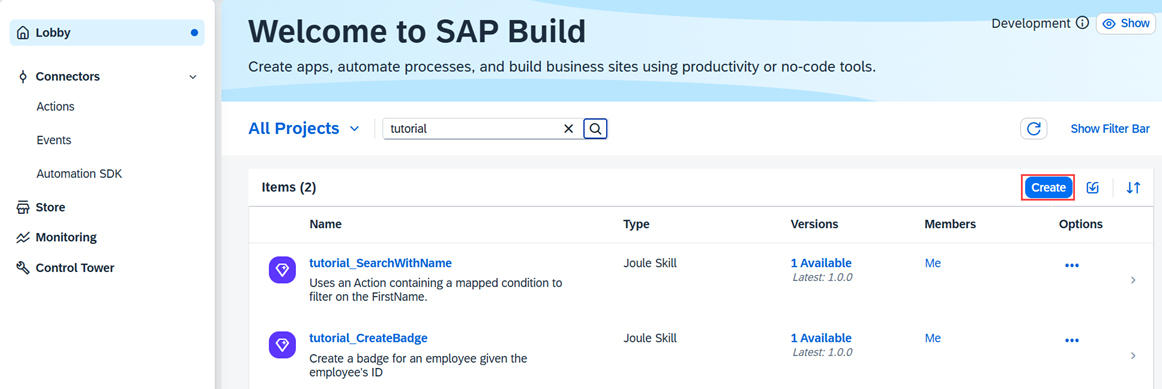The height and width of the screenshot is (389, 1162).
Task: Click the Store shop icon
Action: click(23, 207)
